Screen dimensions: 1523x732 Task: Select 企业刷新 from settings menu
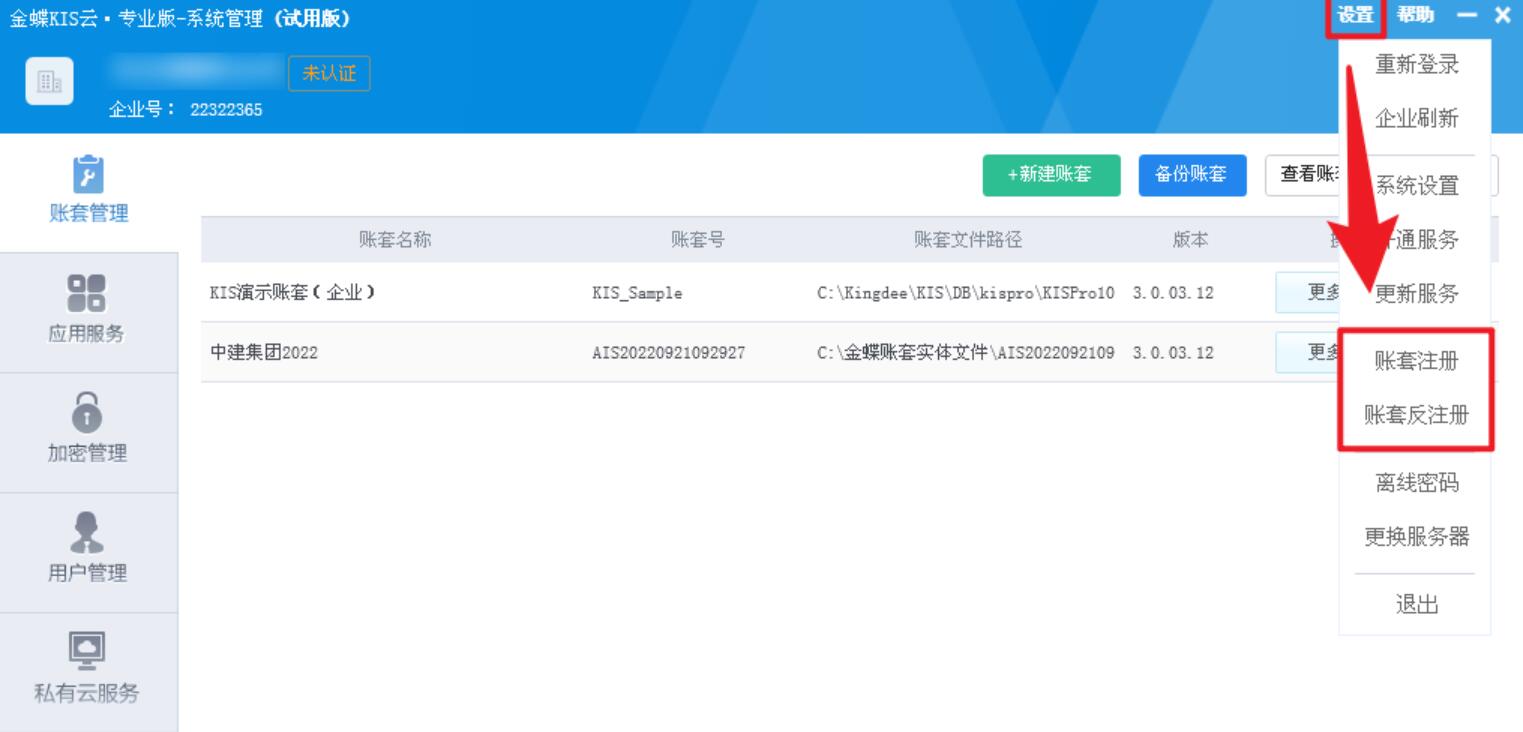pos(1416,119)
